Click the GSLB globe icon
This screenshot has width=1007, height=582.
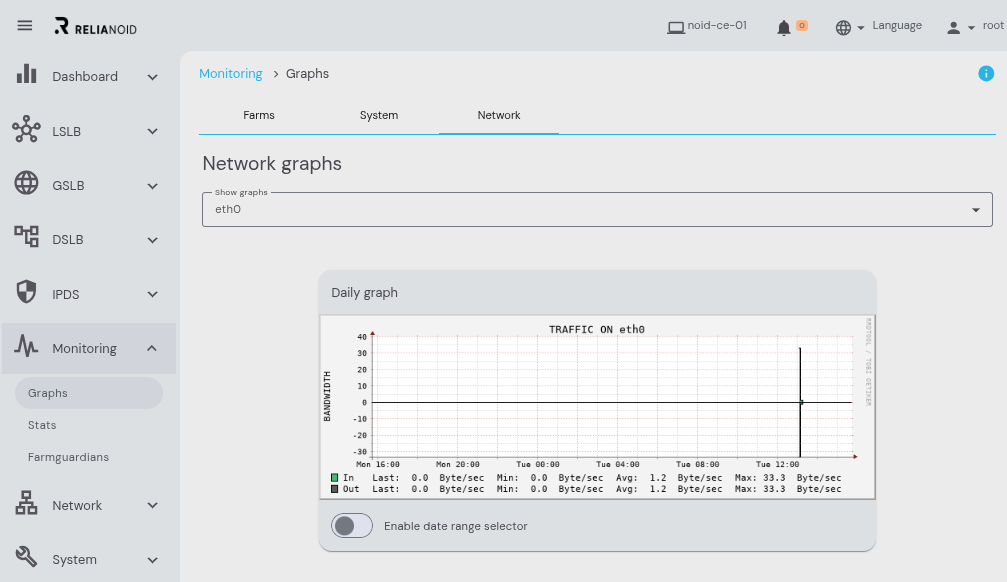(x=26, y=183)
